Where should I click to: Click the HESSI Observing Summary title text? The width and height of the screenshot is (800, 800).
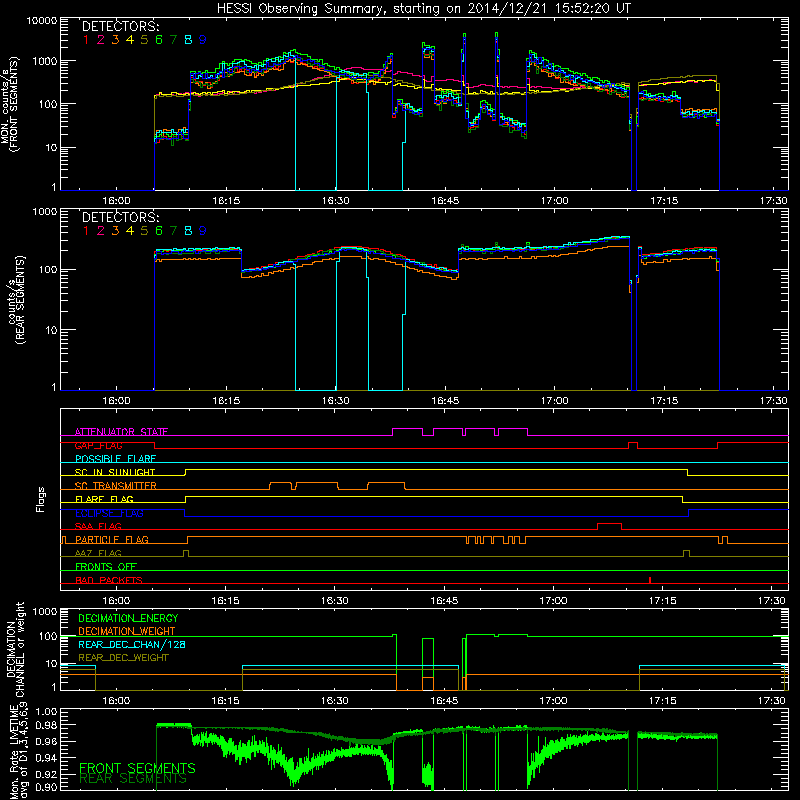[423, 8]
